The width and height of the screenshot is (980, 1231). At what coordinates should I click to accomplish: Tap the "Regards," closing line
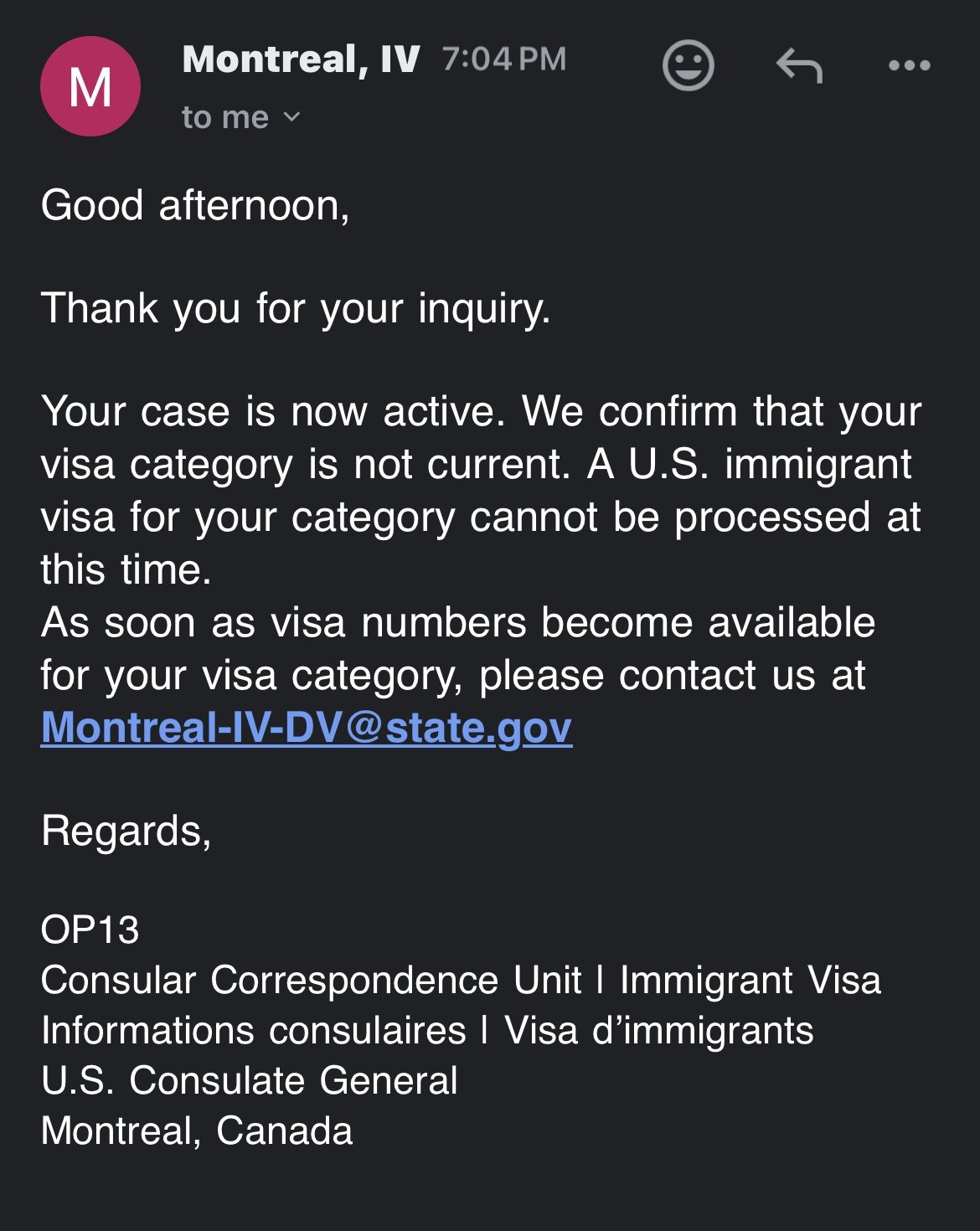[126, 832]
